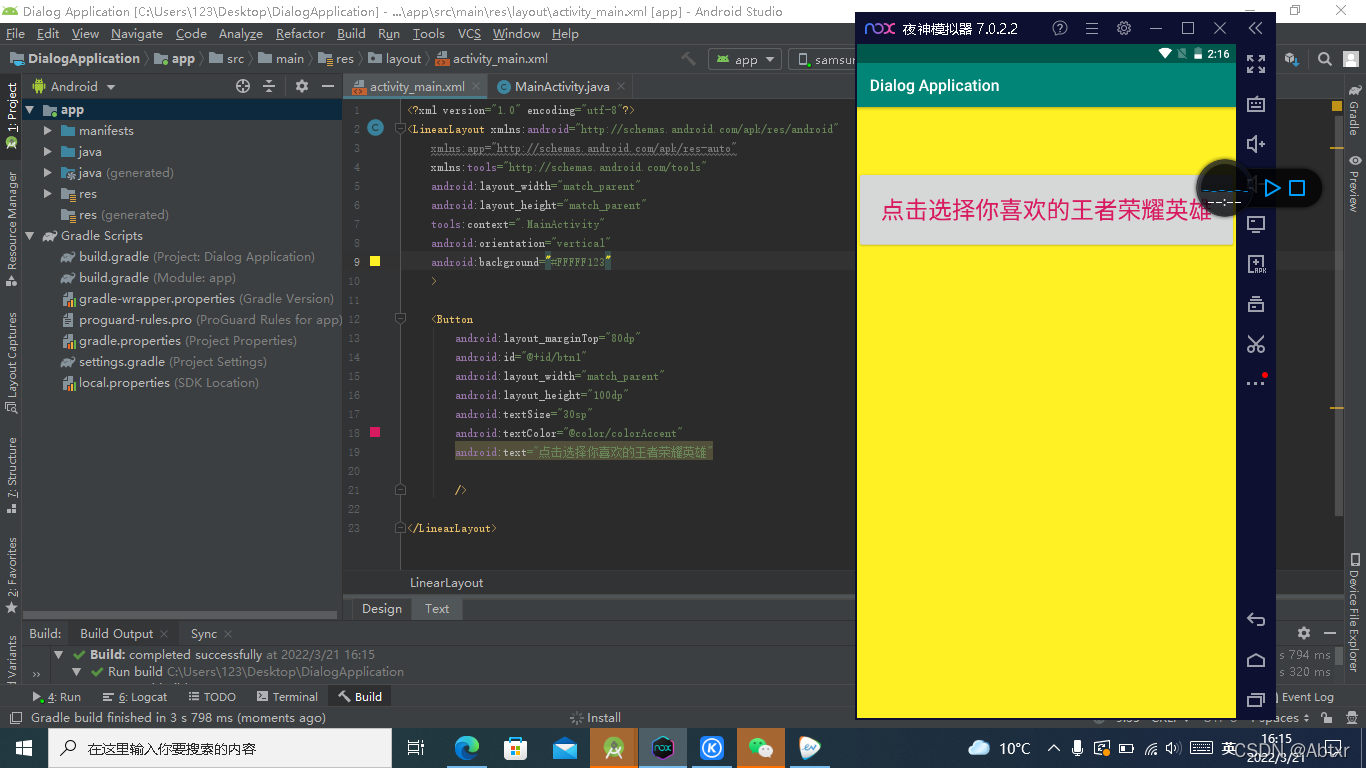Screen dimensions: 1366x768
Task: Click the Project panel gear settings icon
Action: tap(302, 87)
